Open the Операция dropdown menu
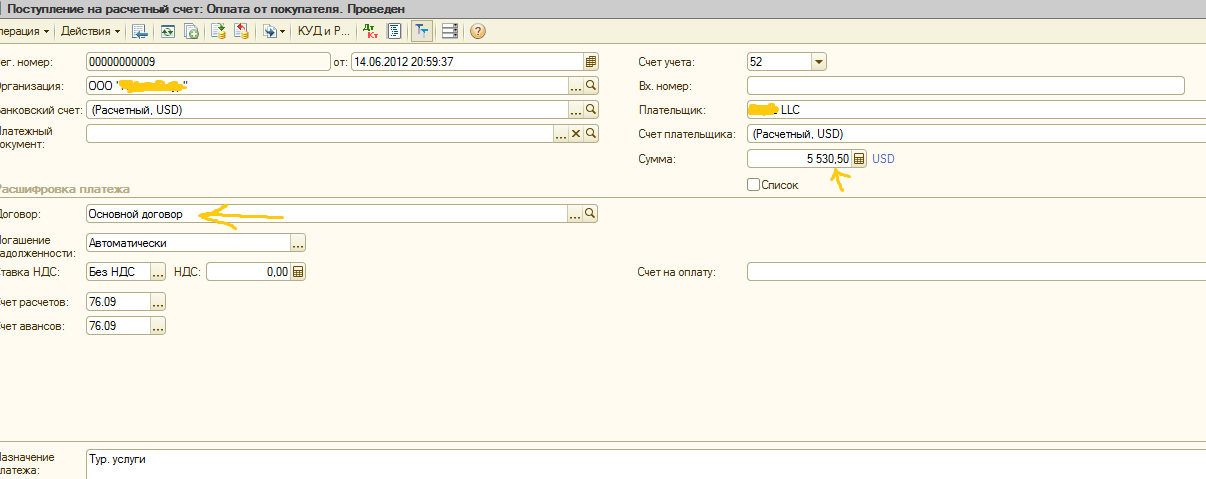This screenshot has height=479, width=1206. pyautogui.click(x=25, y=31)
